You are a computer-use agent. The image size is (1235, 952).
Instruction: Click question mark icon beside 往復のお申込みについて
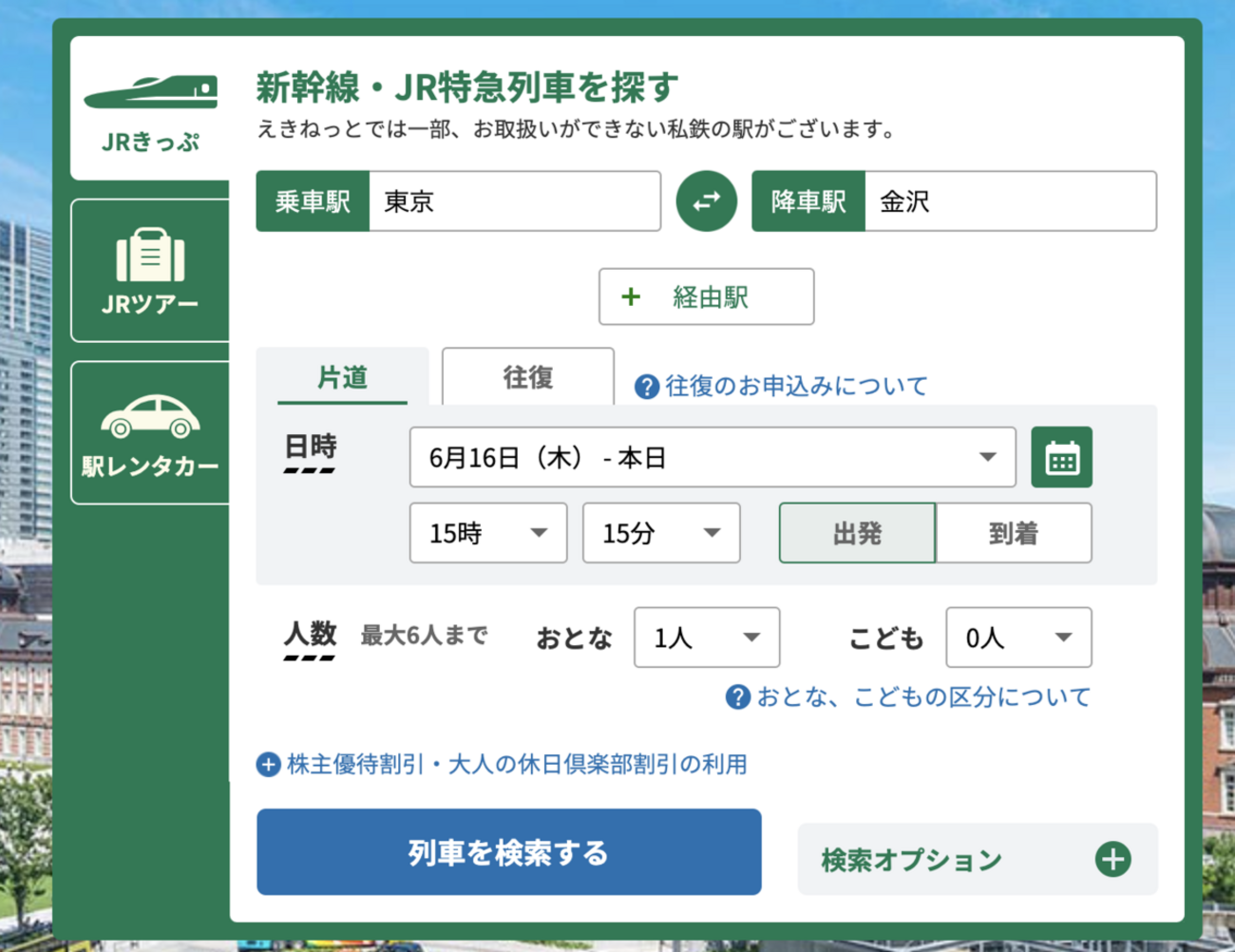[x=647, y=387]
